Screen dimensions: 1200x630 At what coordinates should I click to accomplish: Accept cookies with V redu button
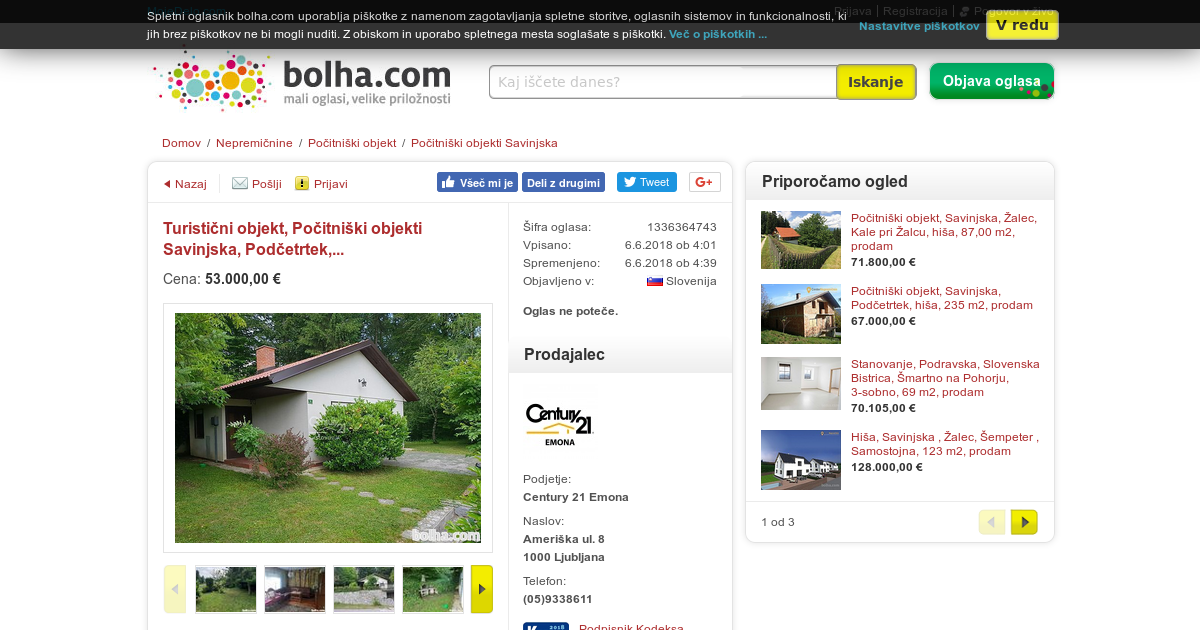click(x=1022, y=25)
